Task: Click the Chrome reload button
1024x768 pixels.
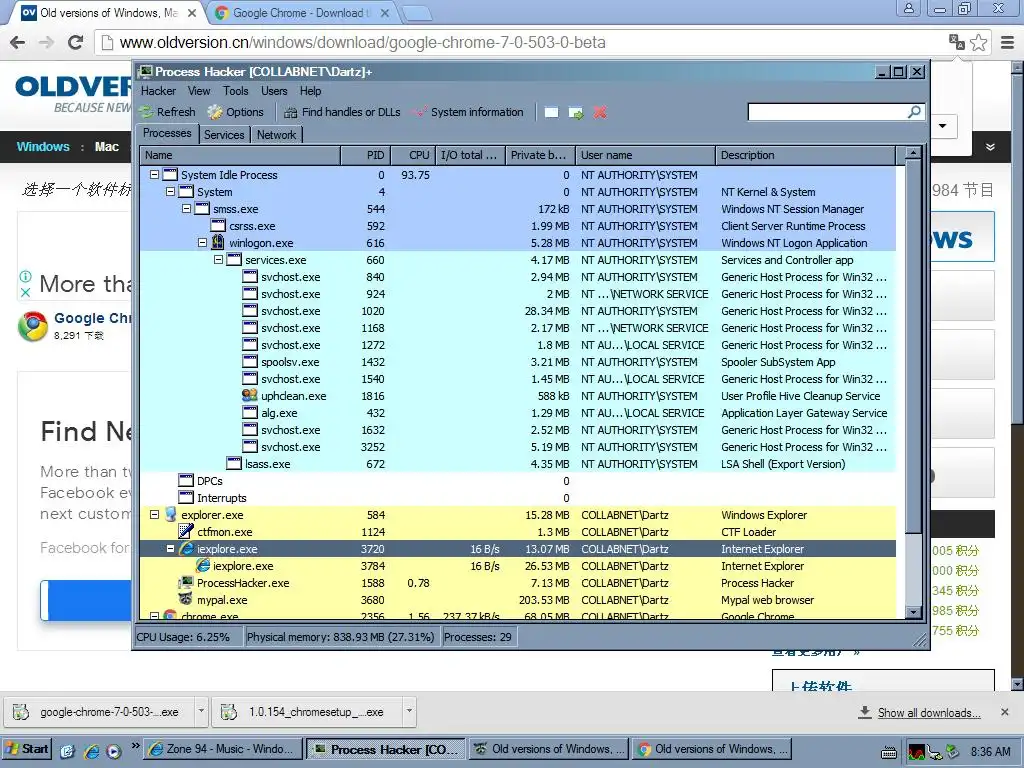Action: tap(75, 42)
